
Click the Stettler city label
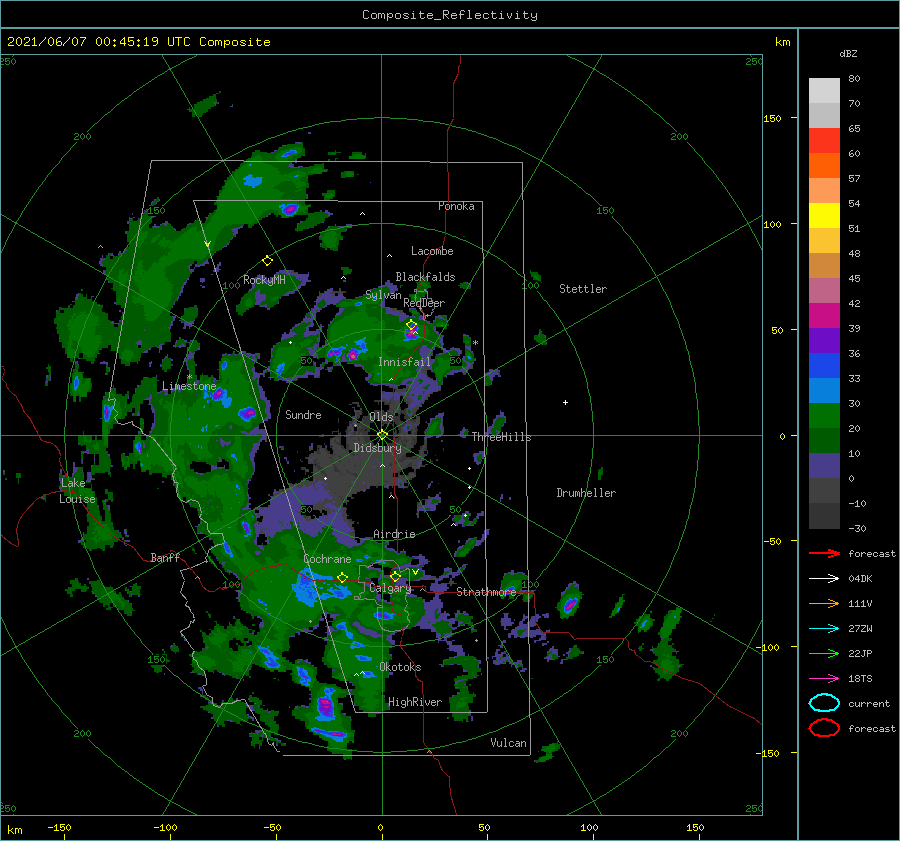(583, 289)
